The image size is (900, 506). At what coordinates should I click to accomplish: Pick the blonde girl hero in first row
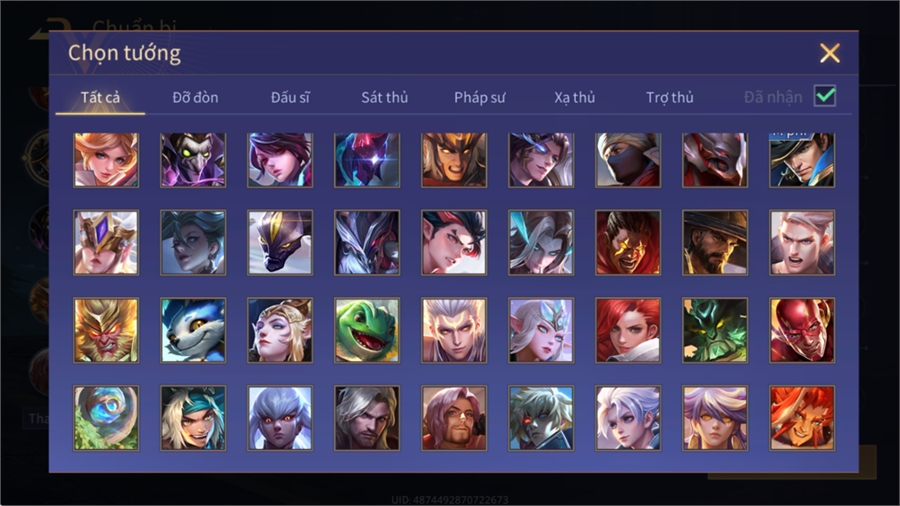click(106, 160)
